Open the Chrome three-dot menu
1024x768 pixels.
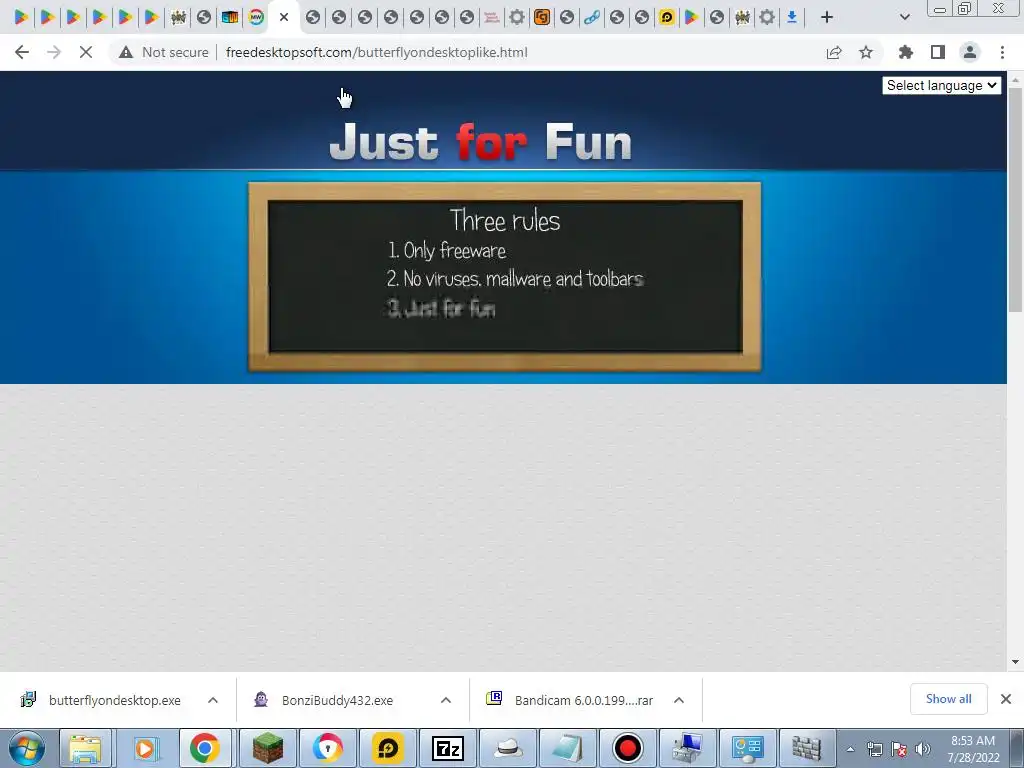(1002, 52)
